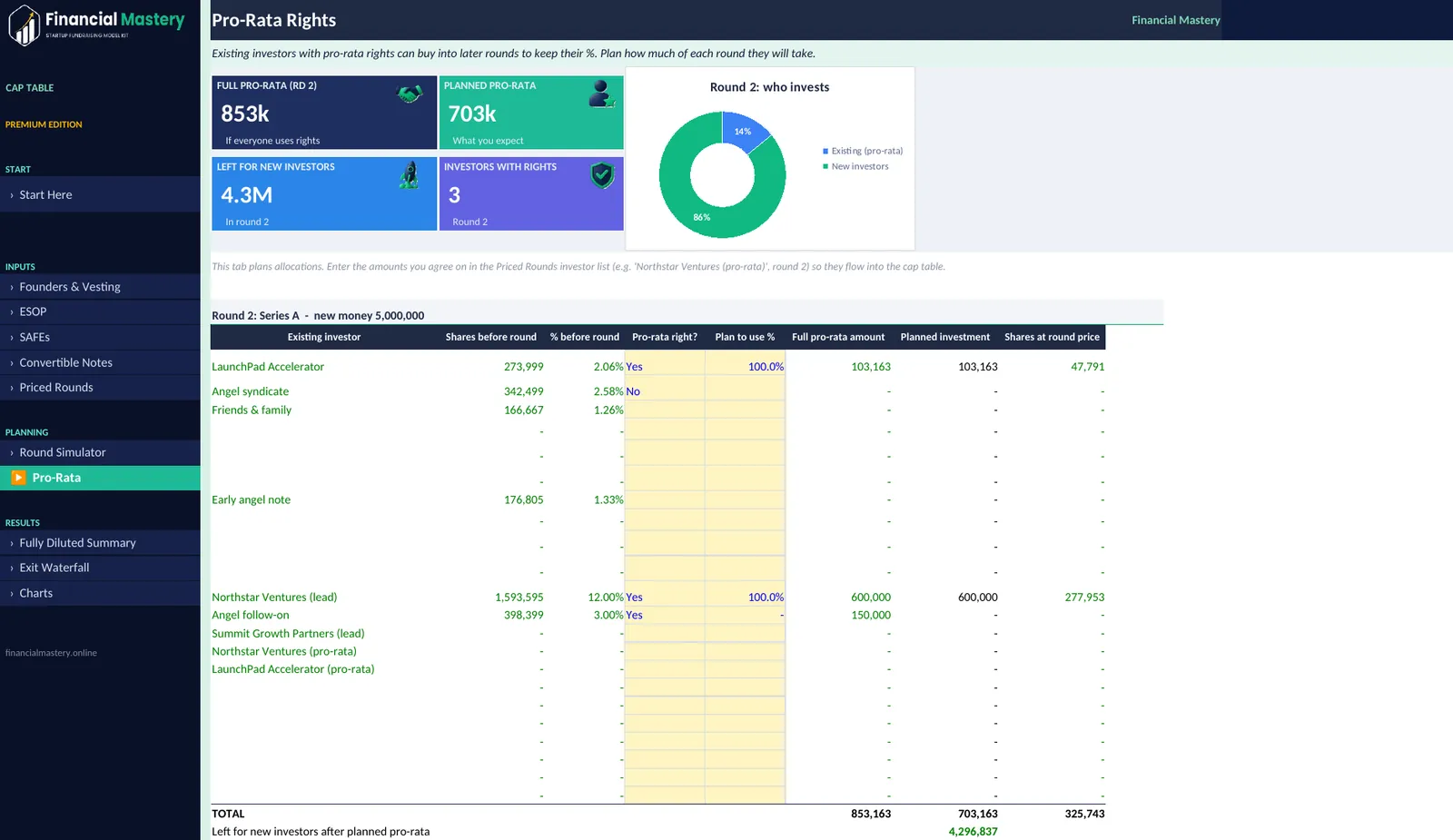
Task: Click the 'Full pro-rata amount' column header
Action: (x=838, y=337)
